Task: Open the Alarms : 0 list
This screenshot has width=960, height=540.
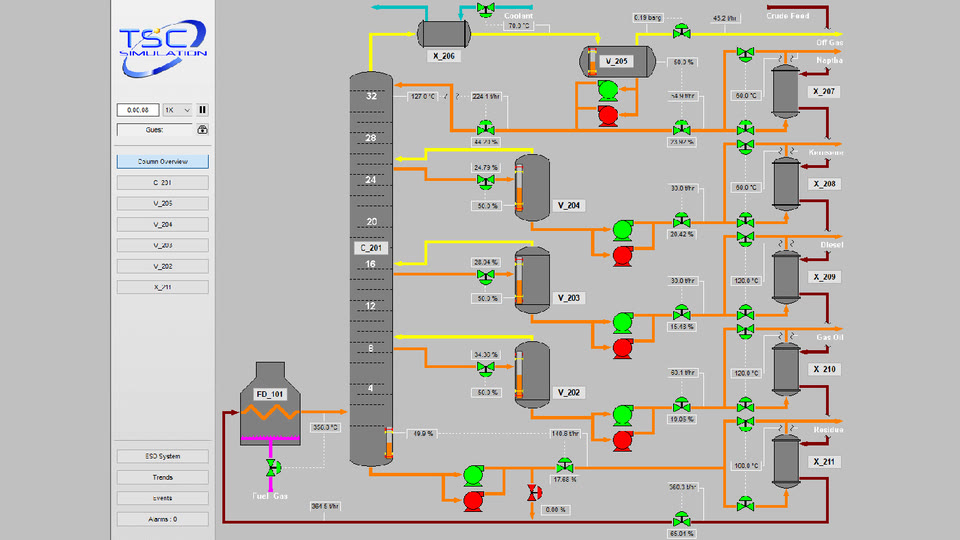Action: coord(163,519)
